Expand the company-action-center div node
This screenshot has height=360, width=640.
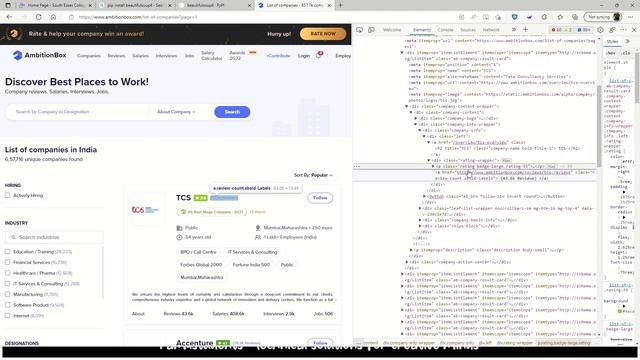pyautogui.click(x=407, y=262)
